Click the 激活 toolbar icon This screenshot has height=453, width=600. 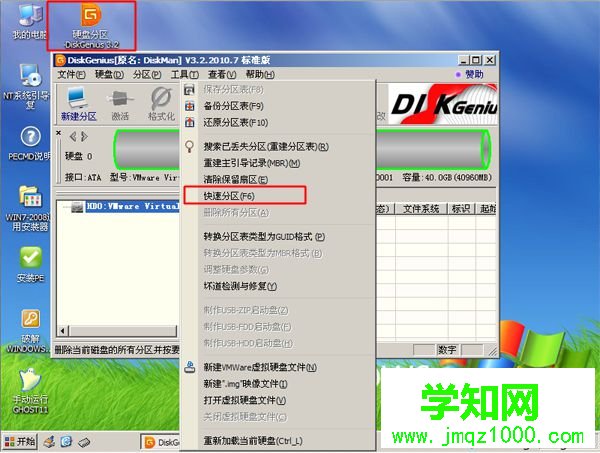click(x=120, y=104)
